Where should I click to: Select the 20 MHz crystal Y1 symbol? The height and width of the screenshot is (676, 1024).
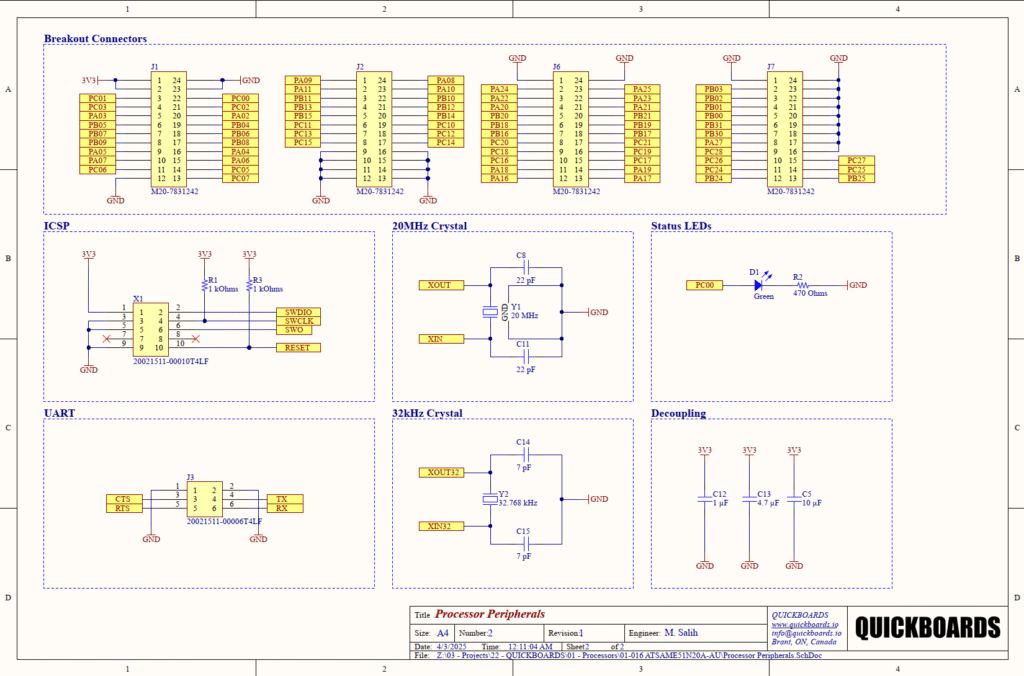click(x=490, y=312)
